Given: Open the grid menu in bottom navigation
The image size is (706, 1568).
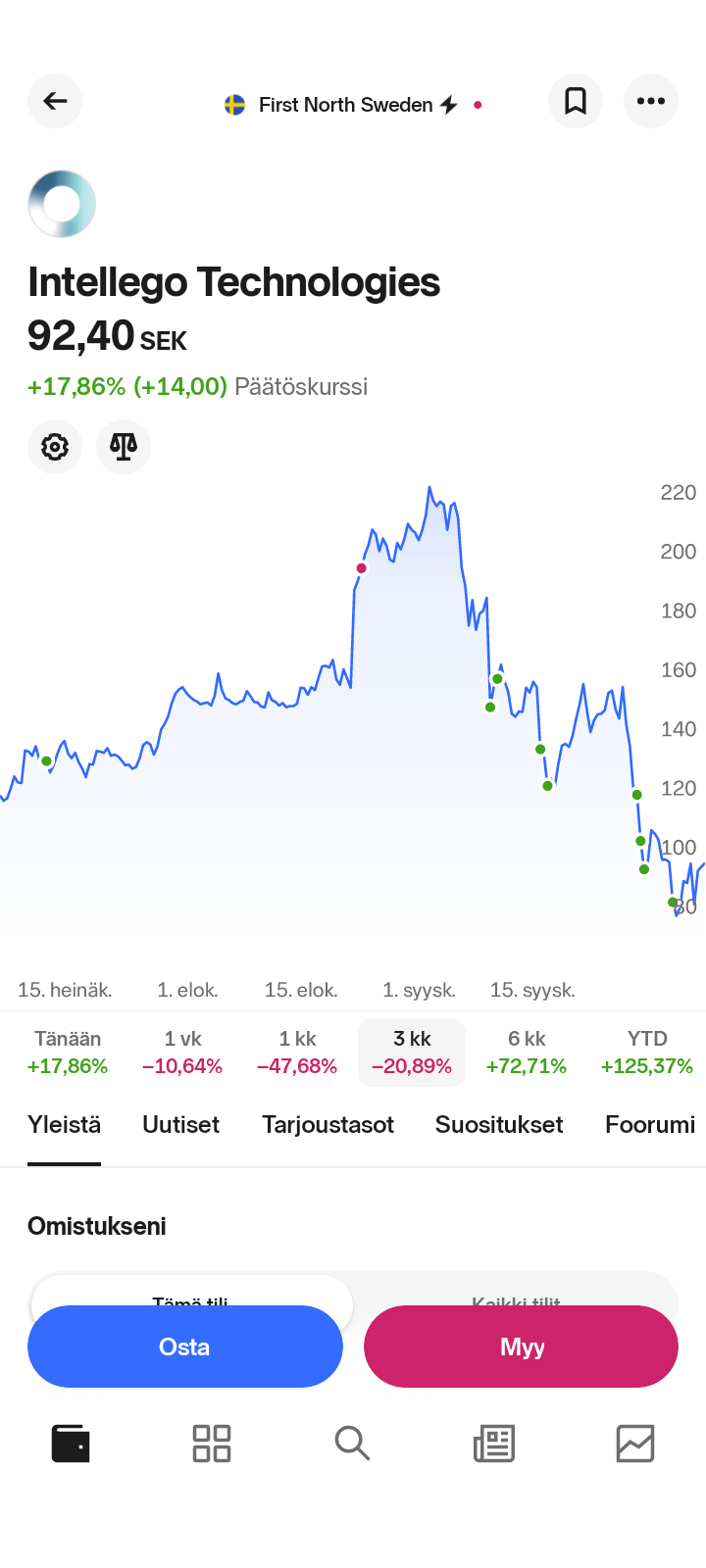Looking at the screenshot, I should 212,1444.
